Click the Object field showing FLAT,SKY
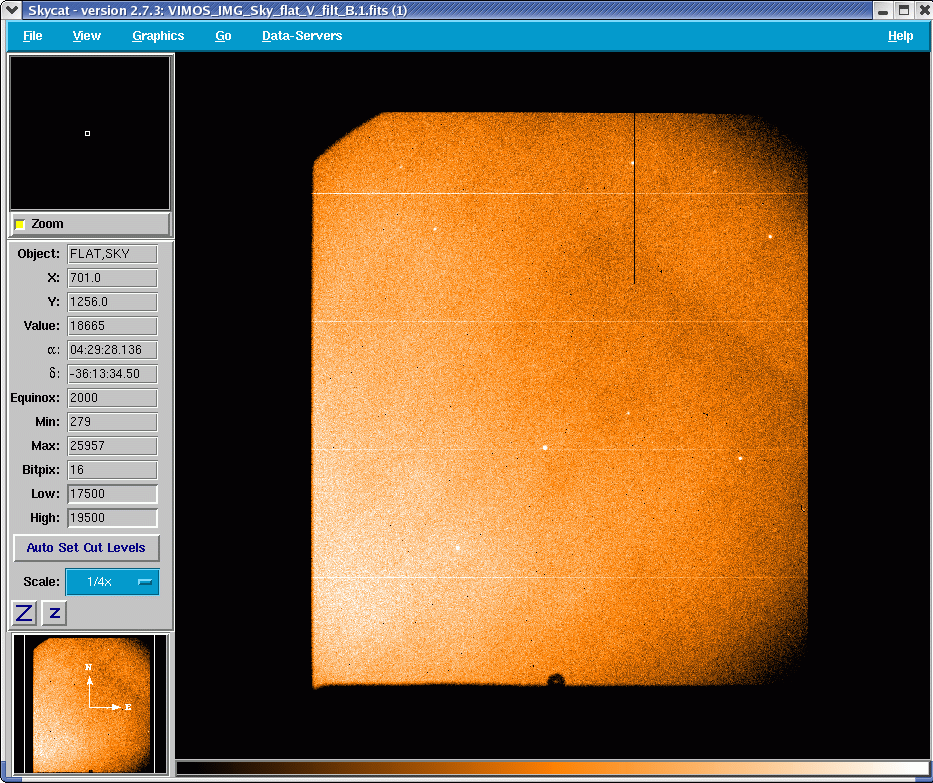 point(112,254)
